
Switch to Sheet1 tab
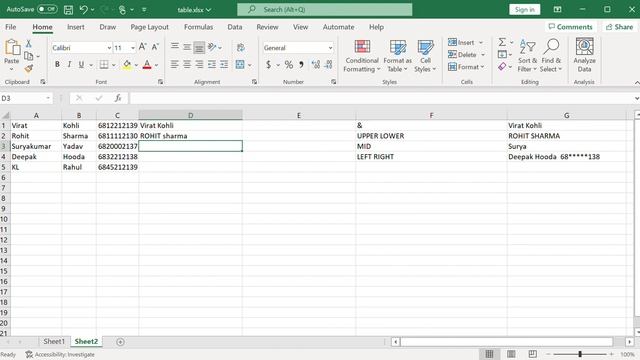54,341
